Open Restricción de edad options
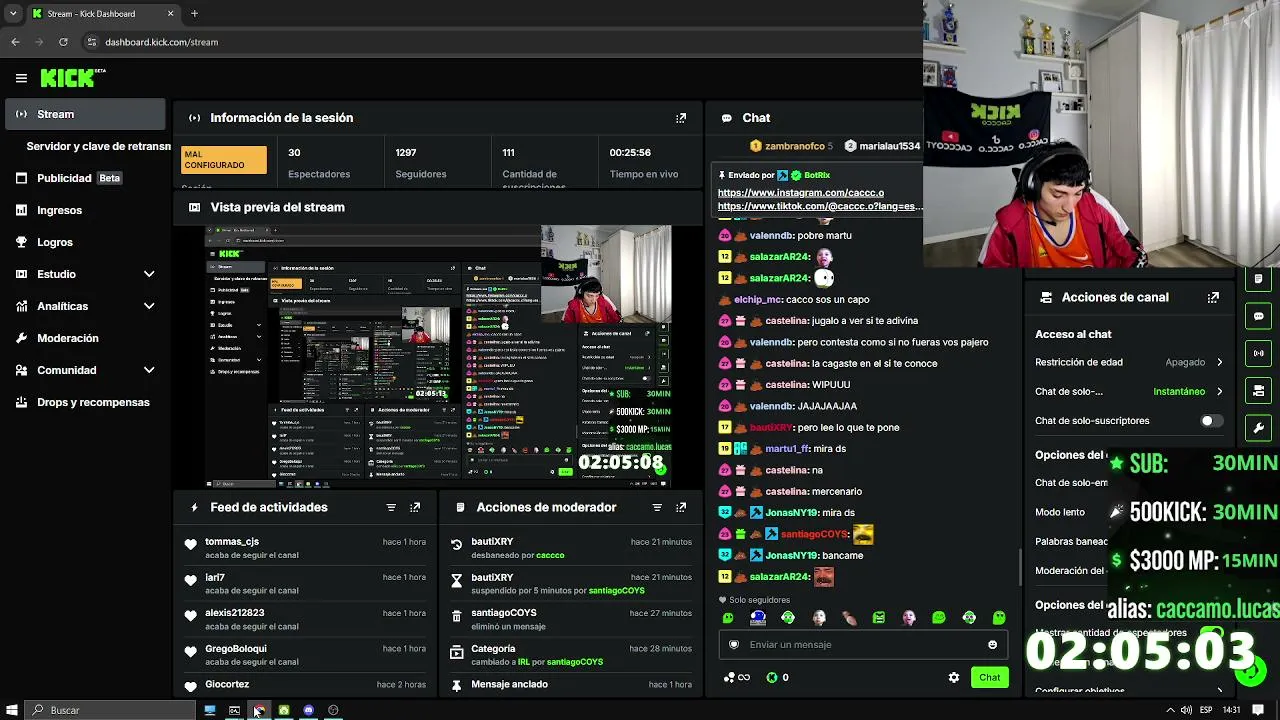 point(1129,362)
